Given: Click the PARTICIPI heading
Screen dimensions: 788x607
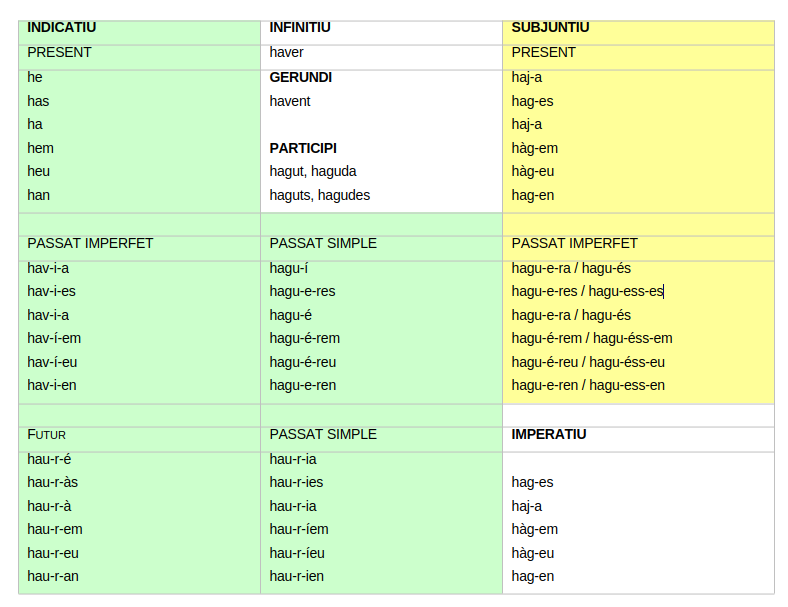Looking at the screenshot, I should (x=303, y=148).
